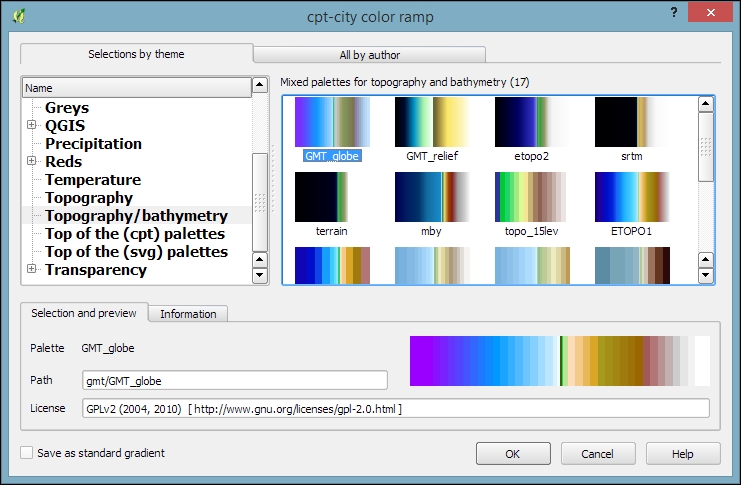741x485 pixels.
Task: Select third-row palette below ETOPO1
Action: coord(632,265)
